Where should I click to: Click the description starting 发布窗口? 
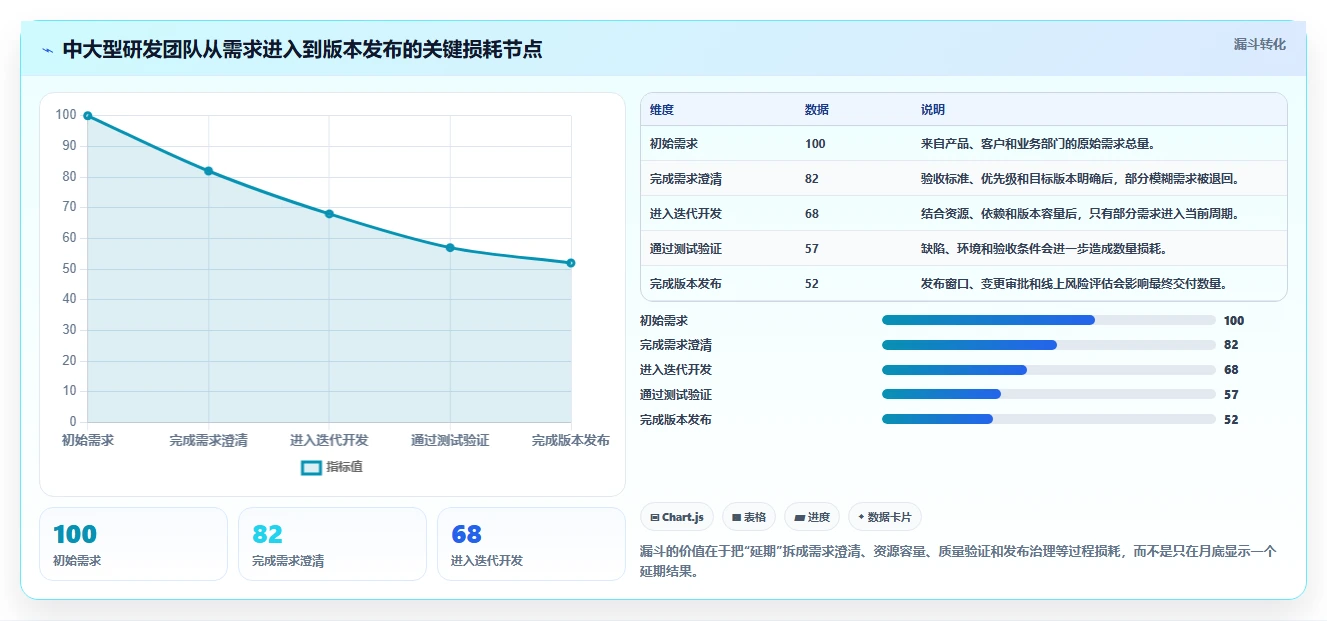tap(1074, 284)
